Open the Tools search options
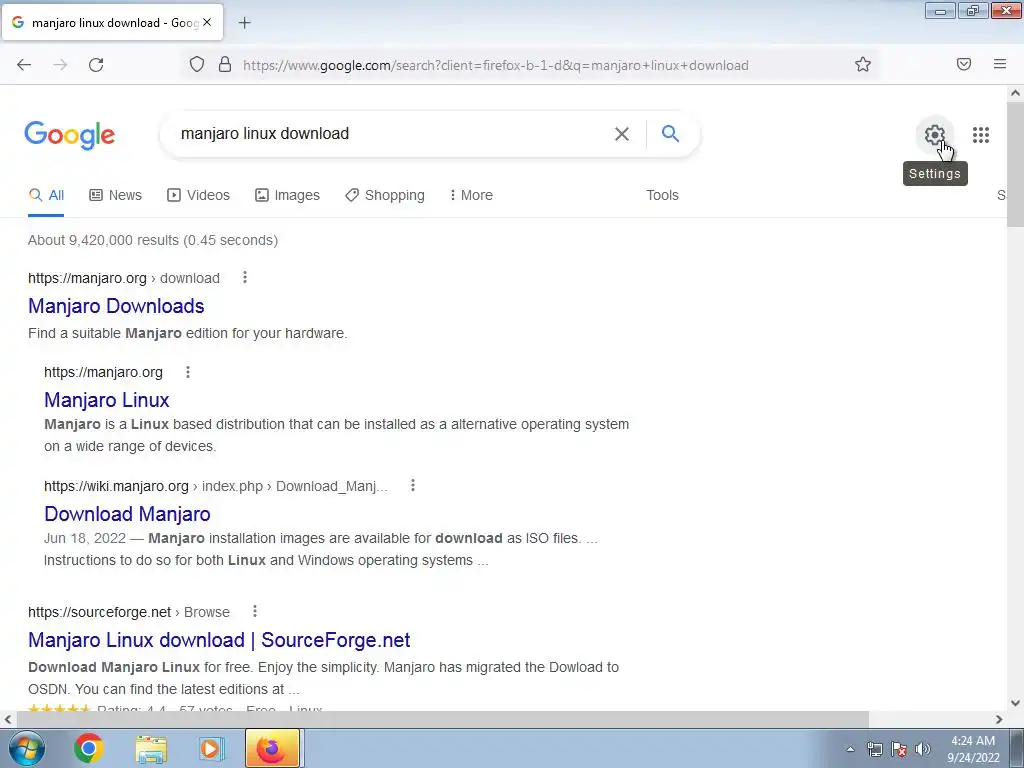This screenshot has width=1024, height=768. 662,195
